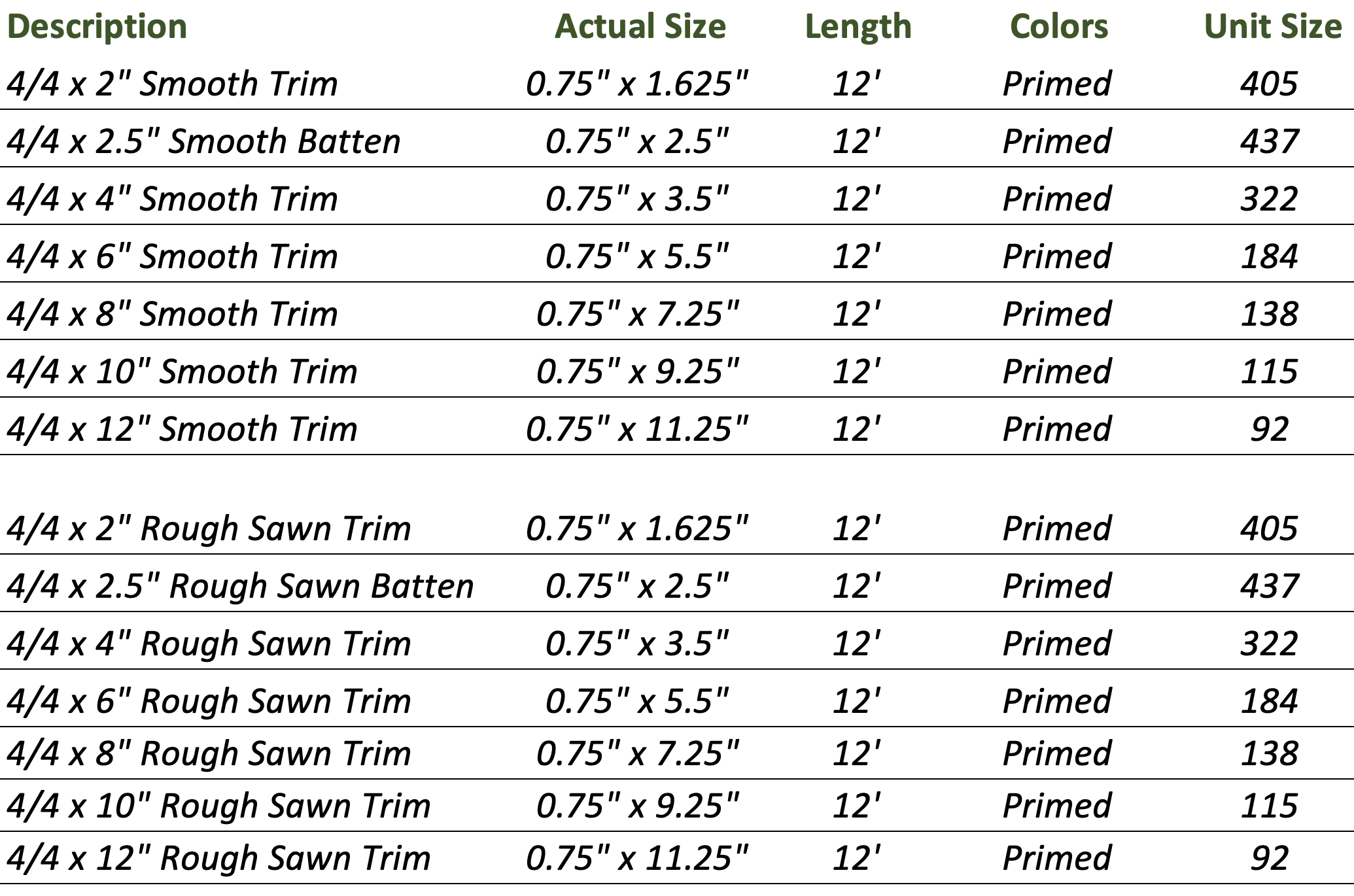
Task: Select actual size 0.75" x 11.25" for Rough Sawn Trim
Action: tap(637, 858)
